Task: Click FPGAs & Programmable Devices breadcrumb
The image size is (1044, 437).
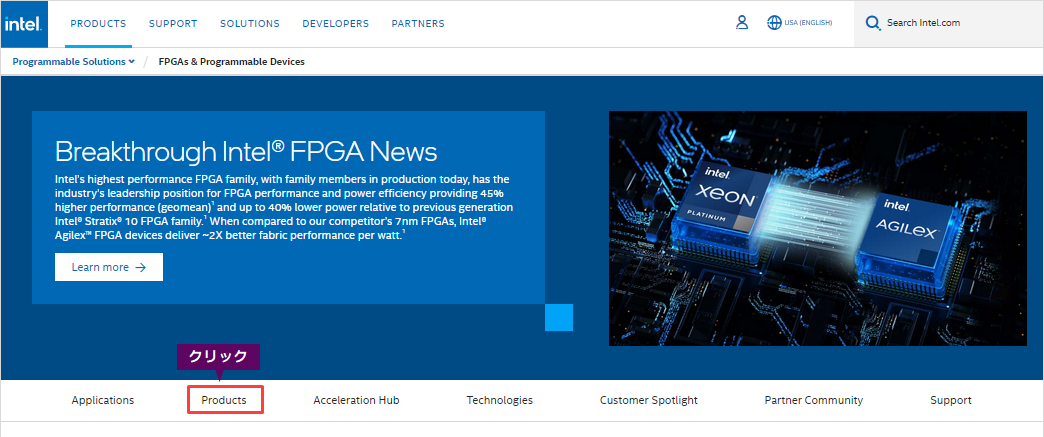Action: [x=231, y=62]
